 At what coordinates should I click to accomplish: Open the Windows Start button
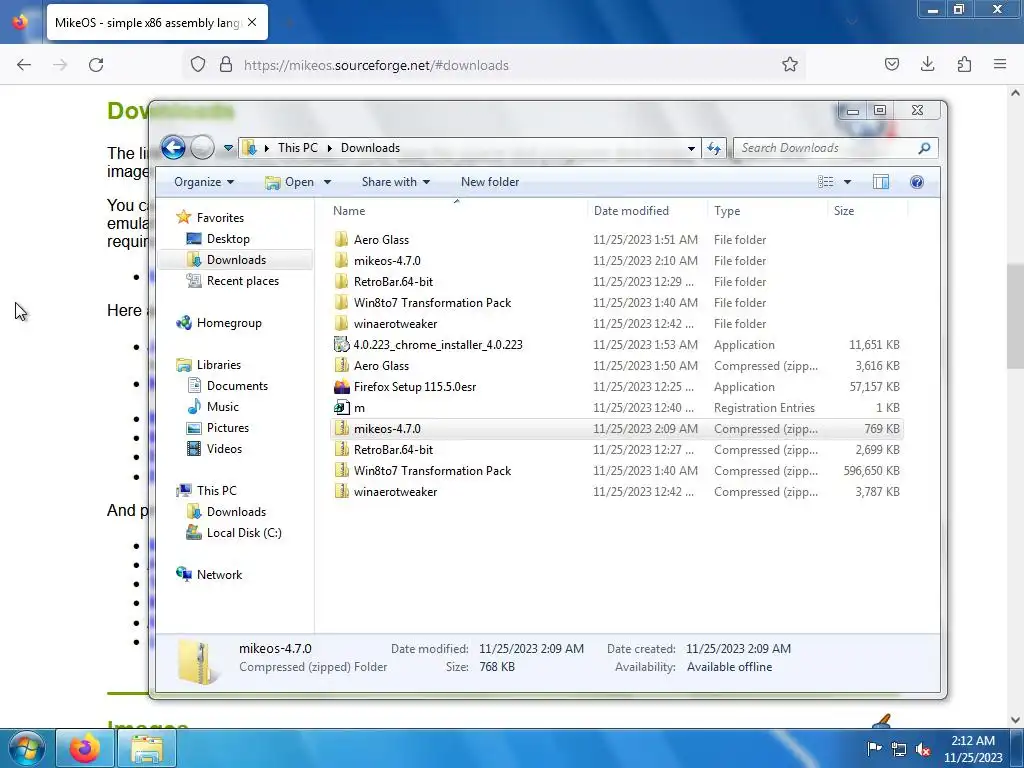pos(27,748)
